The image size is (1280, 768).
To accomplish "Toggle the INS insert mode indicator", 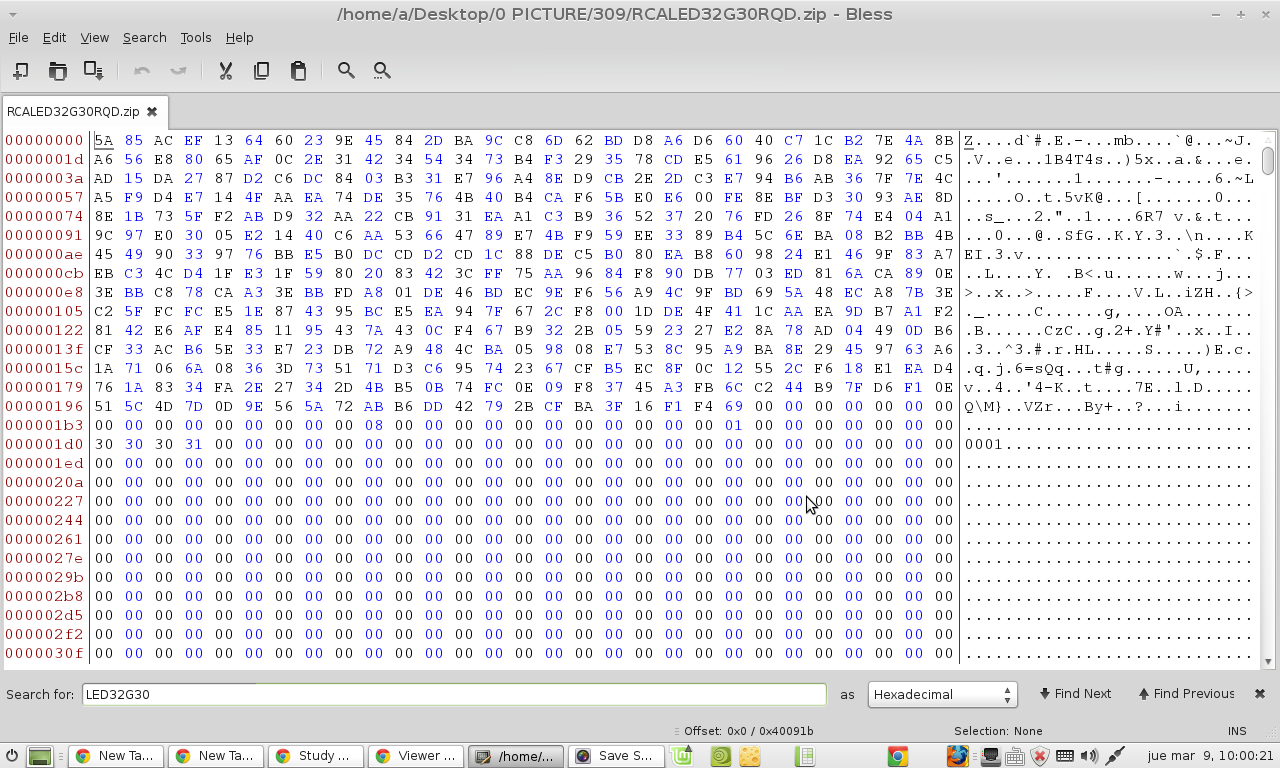I will click(1236, 731).
